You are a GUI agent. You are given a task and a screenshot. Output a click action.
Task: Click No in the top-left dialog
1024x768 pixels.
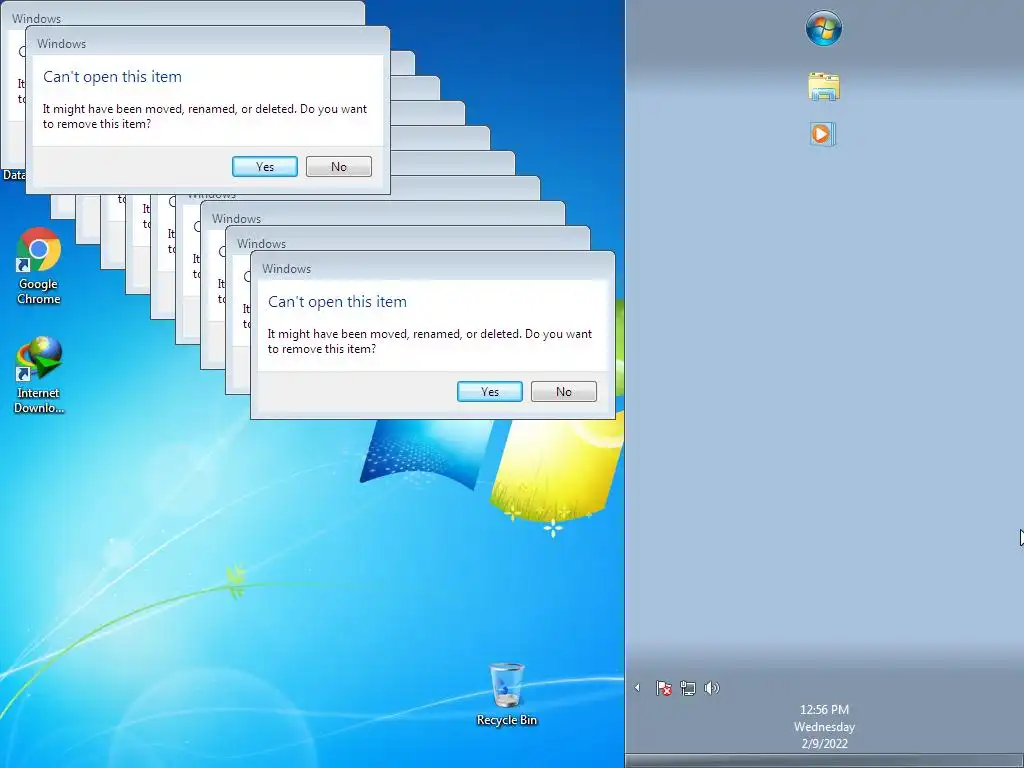tap(339, 167)
